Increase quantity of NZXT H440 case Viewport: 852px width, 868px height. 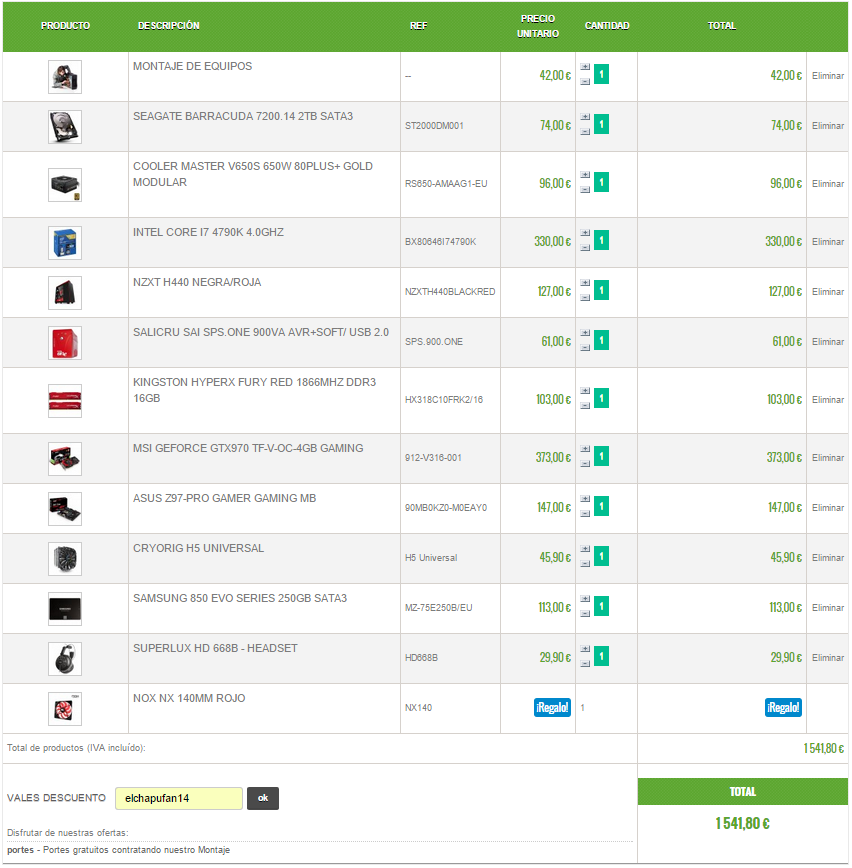point(585,283)
